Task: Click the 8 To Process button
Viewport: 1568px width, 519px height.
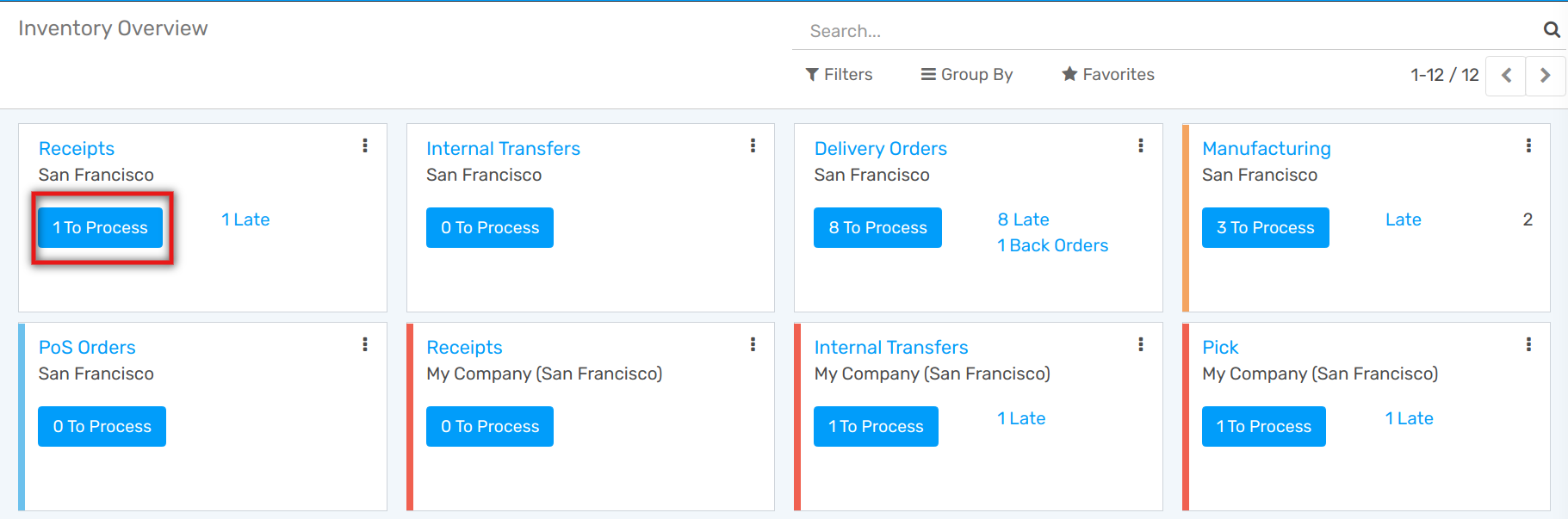Action: pyautogui.click(x=877, y=228)
